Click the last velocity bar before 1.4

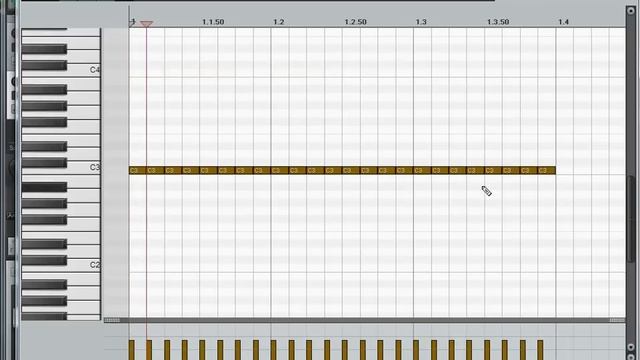[540, 350]
